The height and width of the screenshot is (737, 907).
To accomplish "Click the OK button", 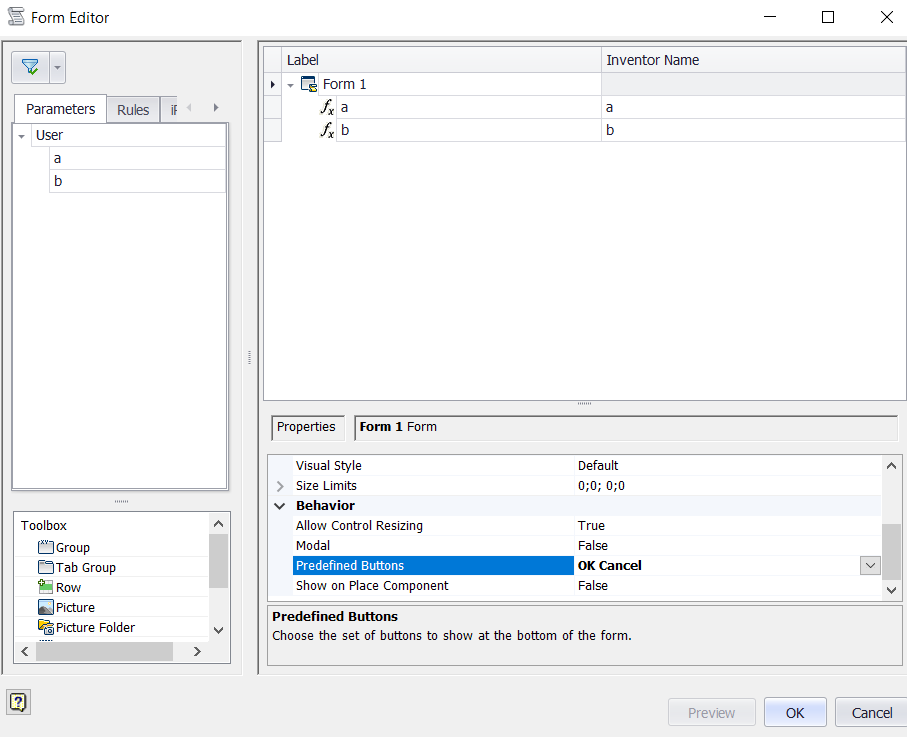I will click(794, 712).
